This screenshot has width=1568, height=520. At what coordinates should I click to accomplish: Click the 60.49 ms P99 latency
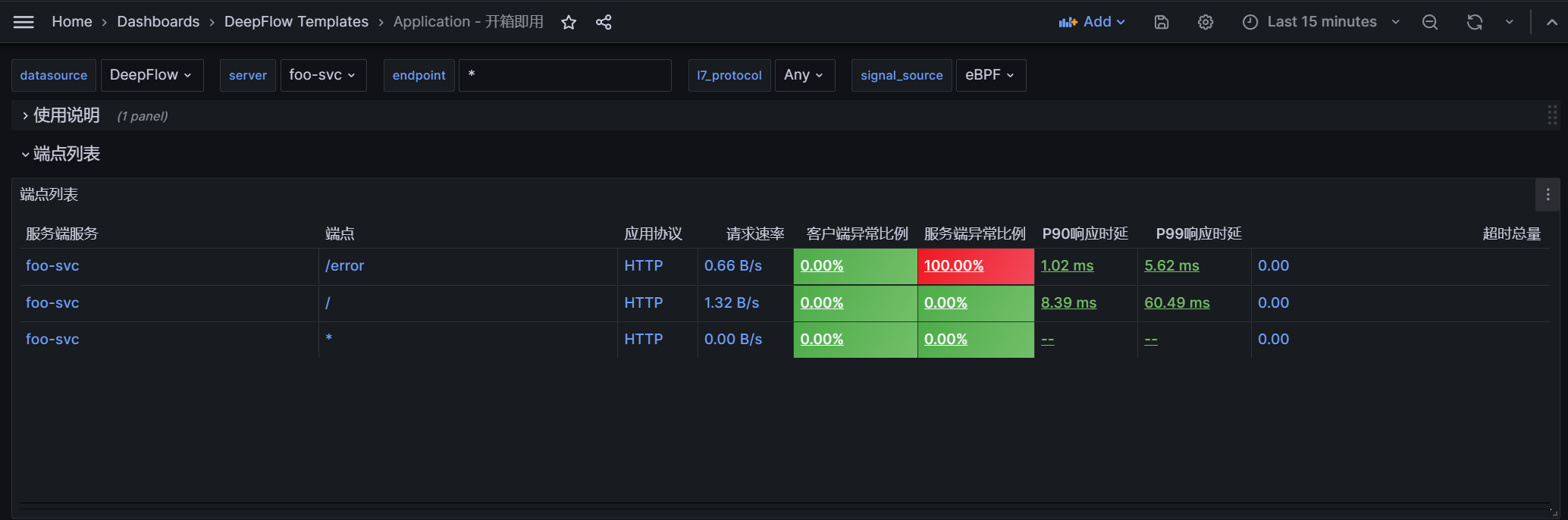coord(1177,303)
